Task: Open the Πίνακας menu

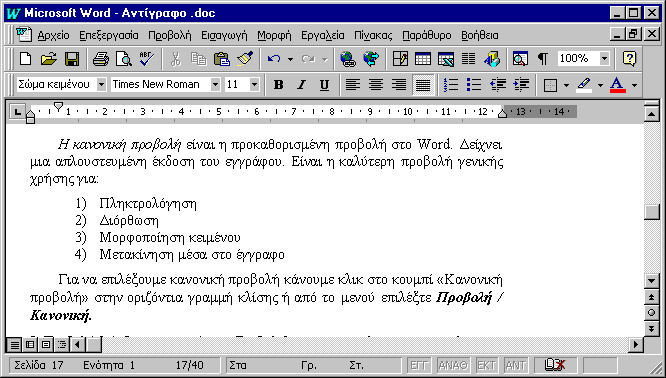Action: tap(373, 35)
